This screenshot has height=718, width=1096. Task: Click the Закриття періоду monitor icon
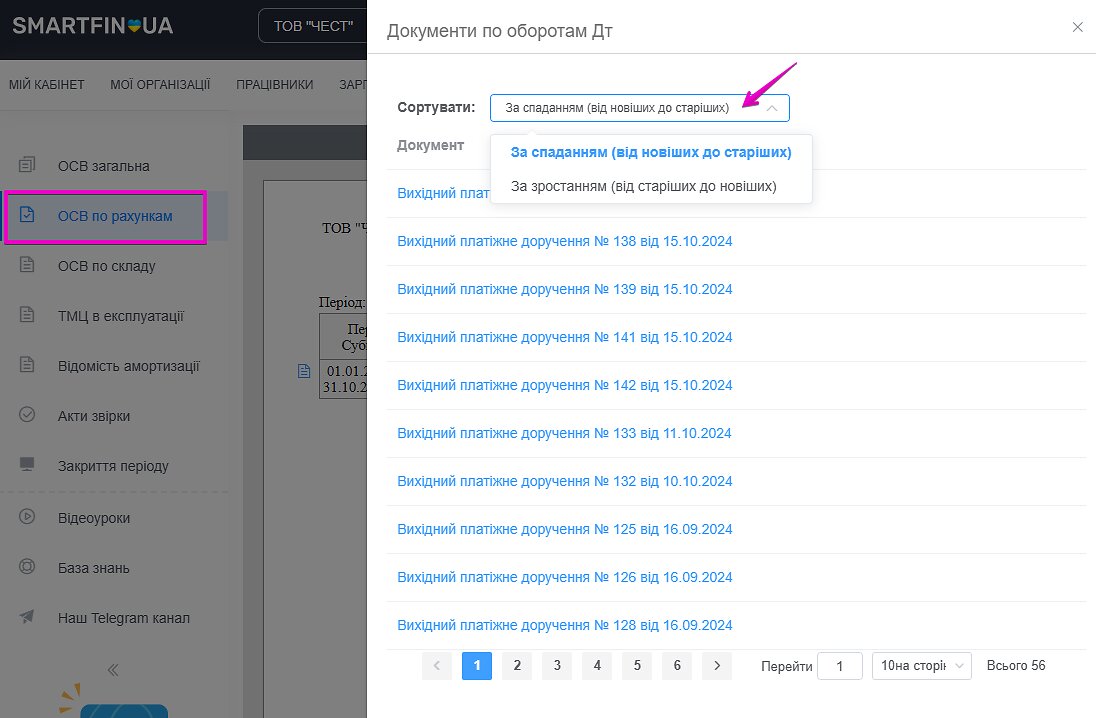27,464
